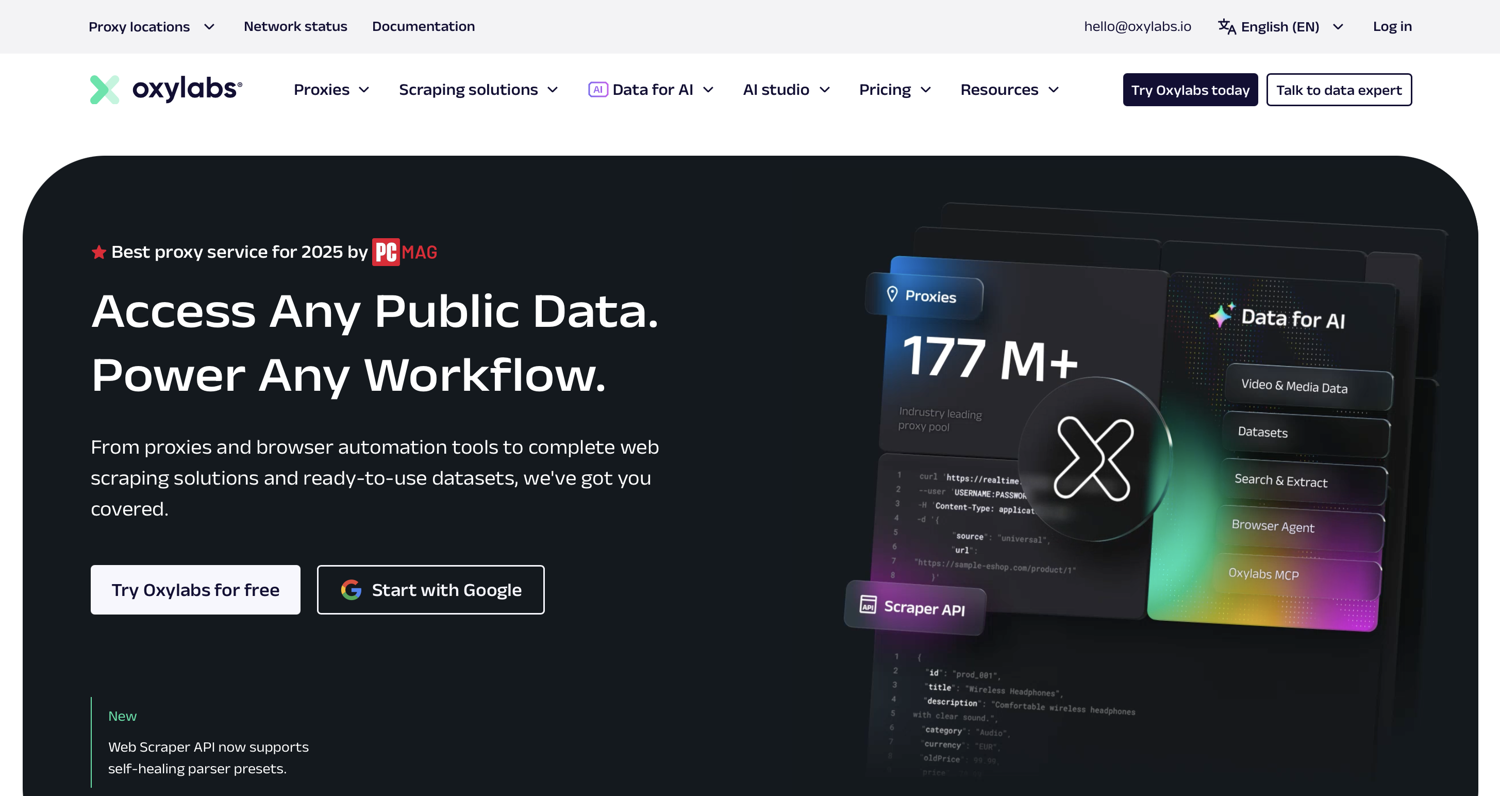Open AI studio navigation menu
This screenshot has width=1500, height=796.
tap(787, 90)
